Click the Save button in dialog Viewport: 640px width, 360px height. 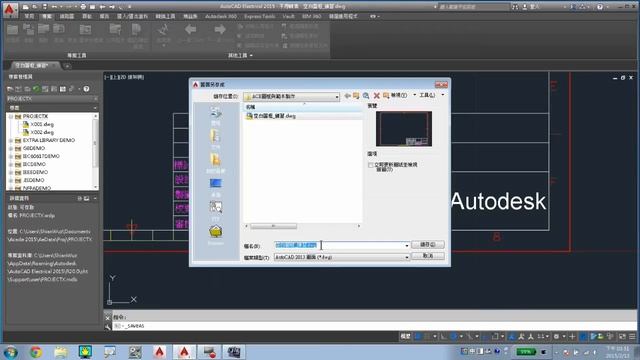click(428, 244)
